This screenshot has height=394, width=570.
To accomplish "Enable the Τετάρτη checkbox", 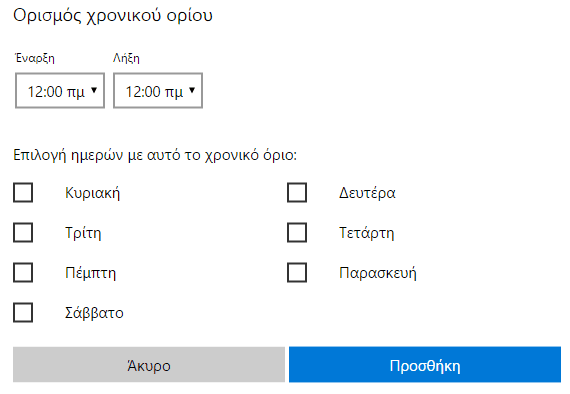I will pos(297,232).
